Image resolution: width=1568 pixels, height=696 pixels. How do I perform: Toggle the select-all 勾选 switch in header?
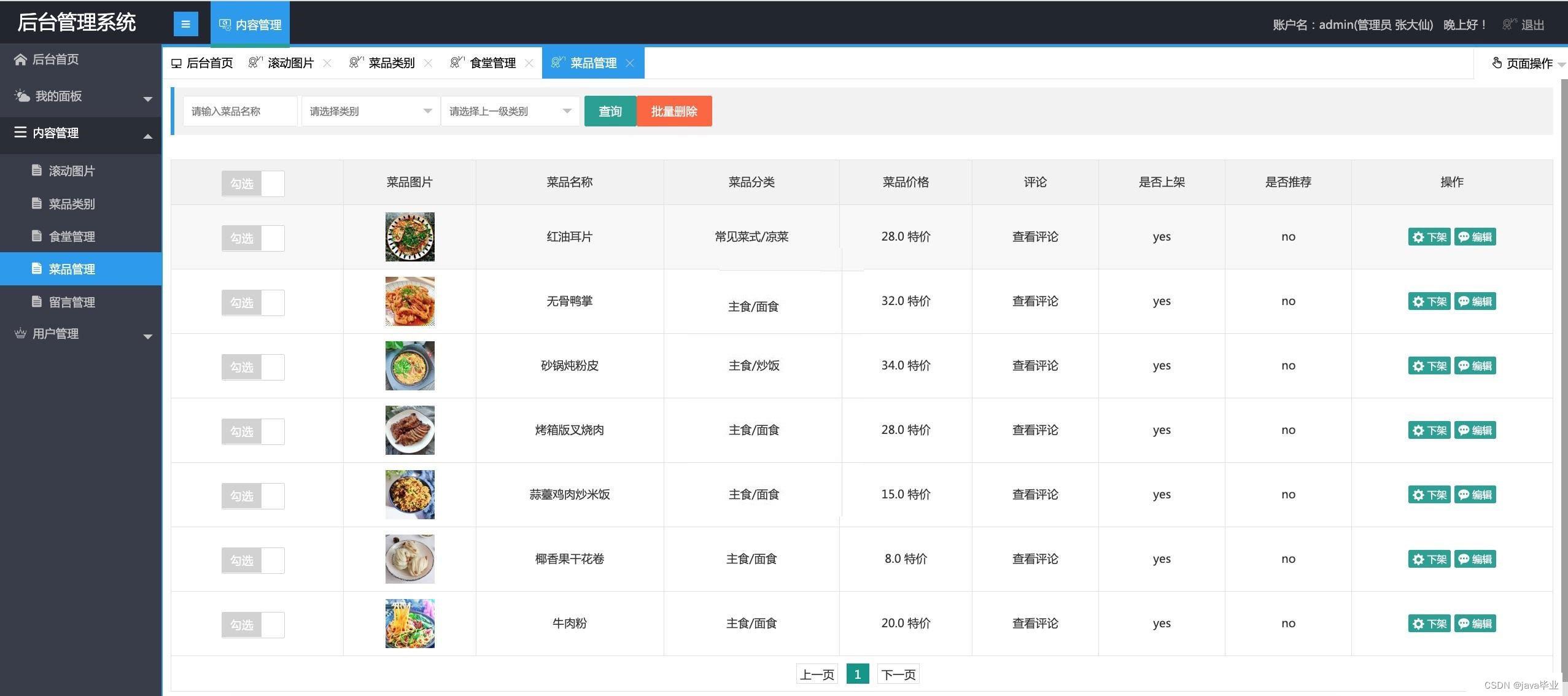(253, 184)
